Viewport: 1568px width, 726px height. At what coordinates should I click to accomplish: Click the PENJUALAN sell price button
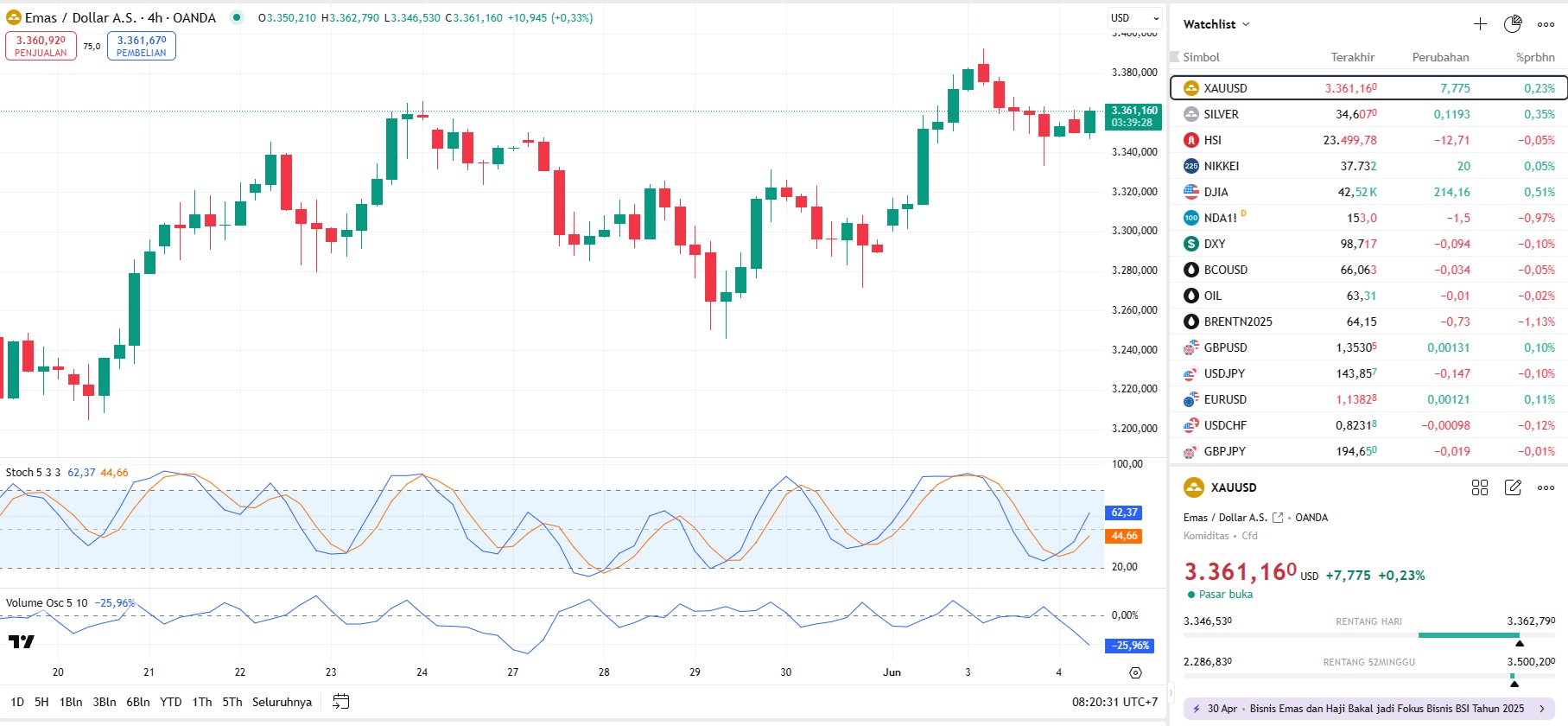coord(41,46)
